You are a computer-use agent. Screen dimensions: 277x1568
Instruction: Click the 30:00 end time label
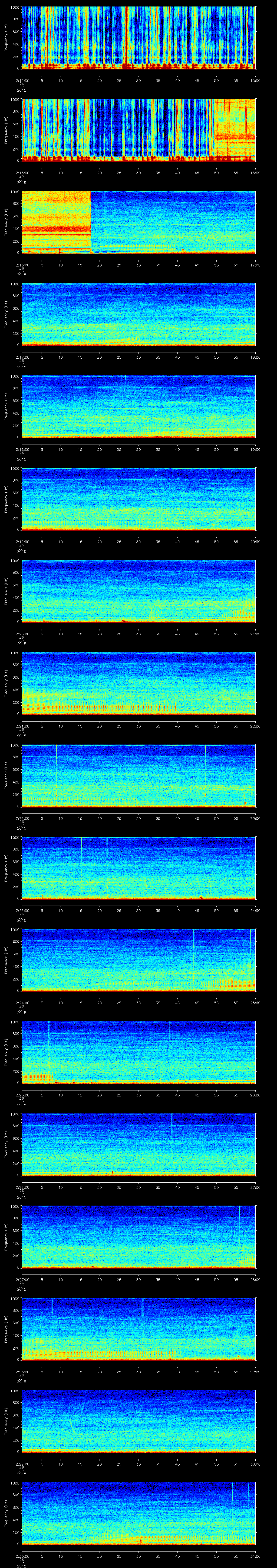tap(256, 1464)
